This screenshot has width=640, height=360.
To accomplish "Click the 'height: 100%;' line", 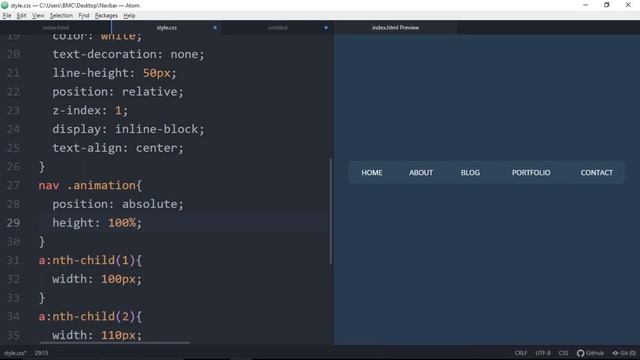I will coord(97,223).
